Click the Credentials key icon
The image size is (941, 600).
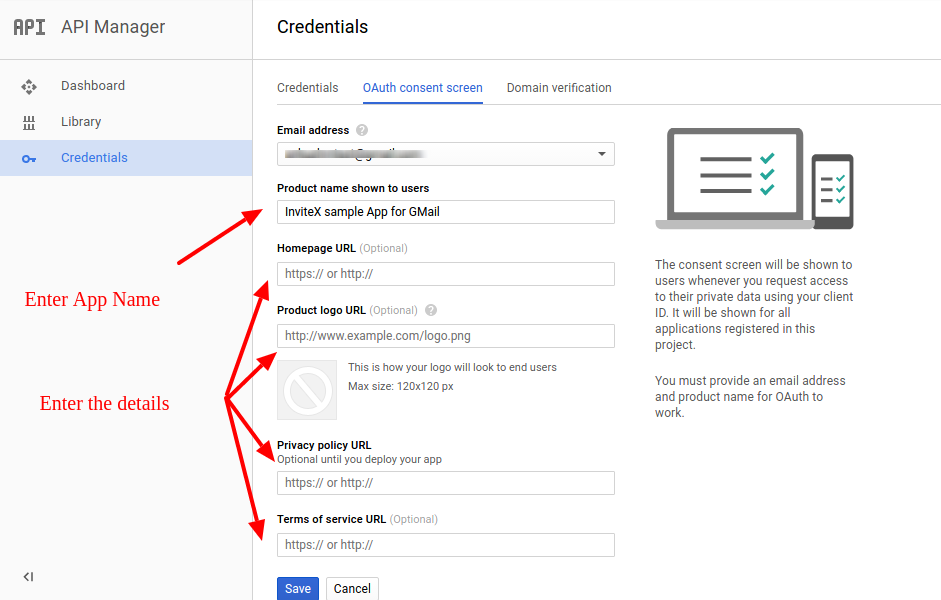click(29, 158)
